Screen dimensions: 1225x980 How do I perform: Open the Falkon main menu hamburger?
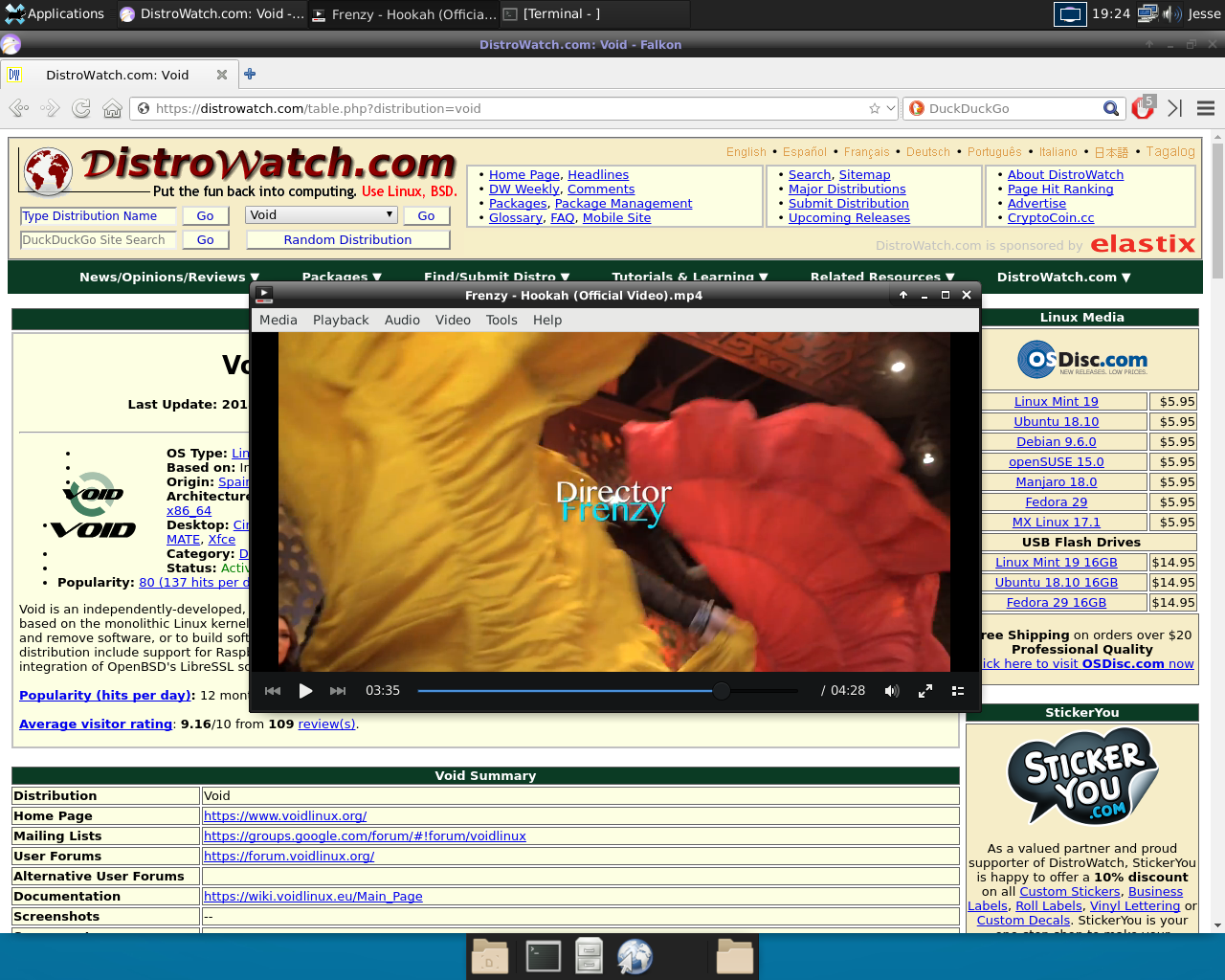(1206, 108)
